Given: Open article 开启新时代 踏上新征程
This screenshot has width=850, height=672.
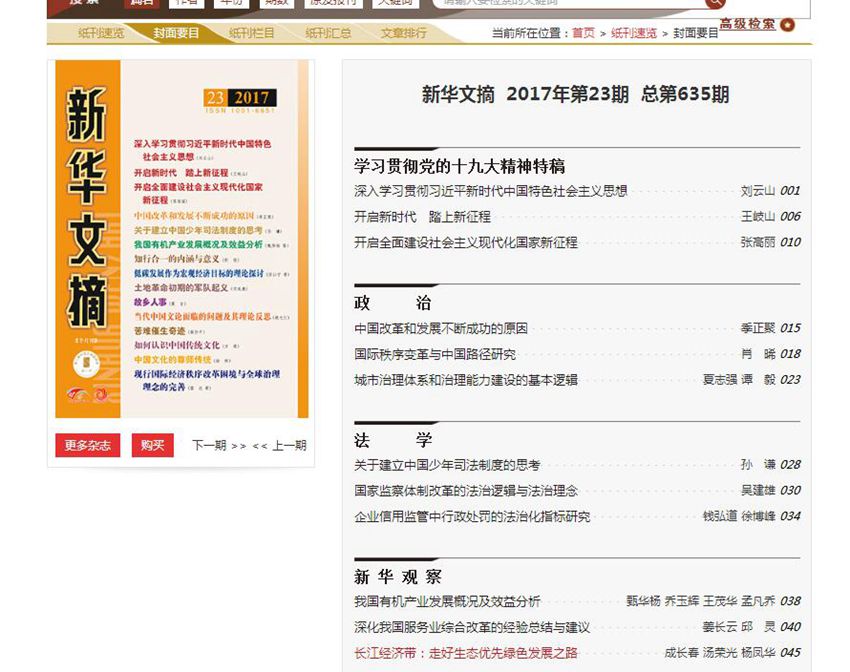Looking at the screenshot, I should pyautogui.click(x=422, y=217).
